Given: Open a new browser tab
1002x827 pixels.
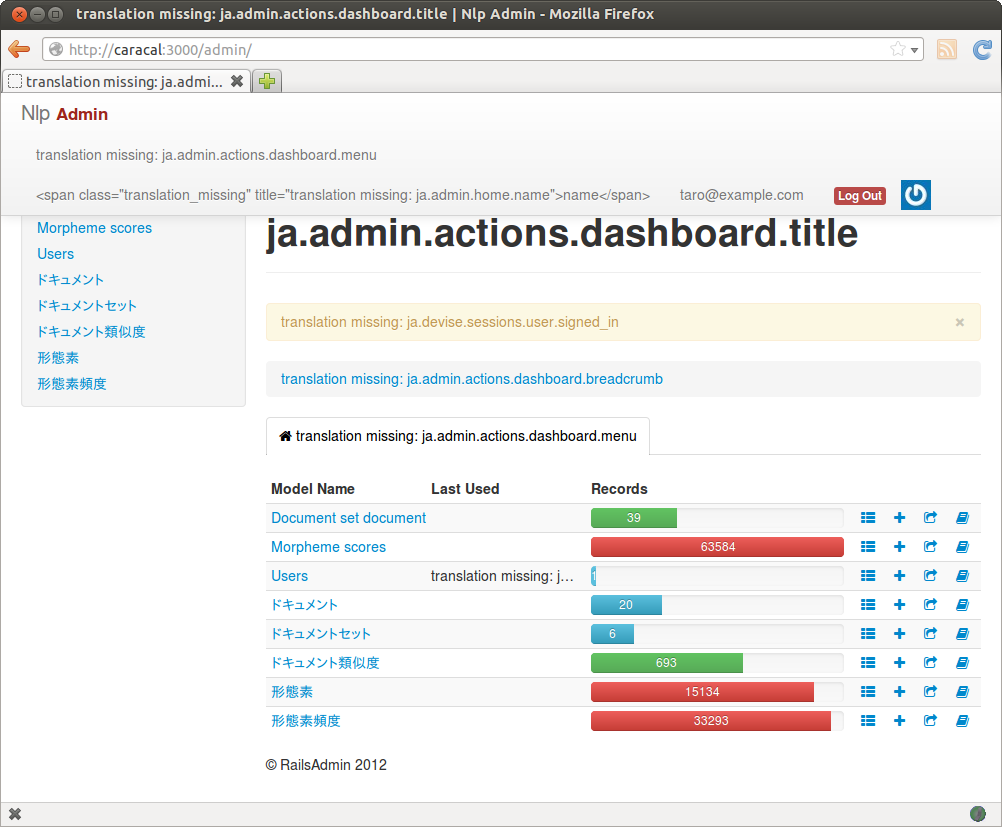Looking at the screenshot, I should click(x=267, y=82).
